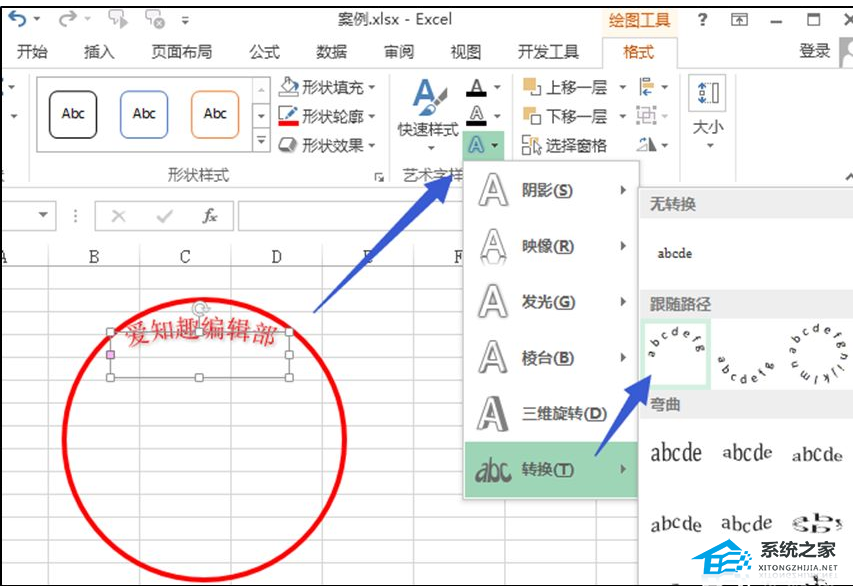
Task: Click the Redo arrow icon
Action: (x=67, y=19)
